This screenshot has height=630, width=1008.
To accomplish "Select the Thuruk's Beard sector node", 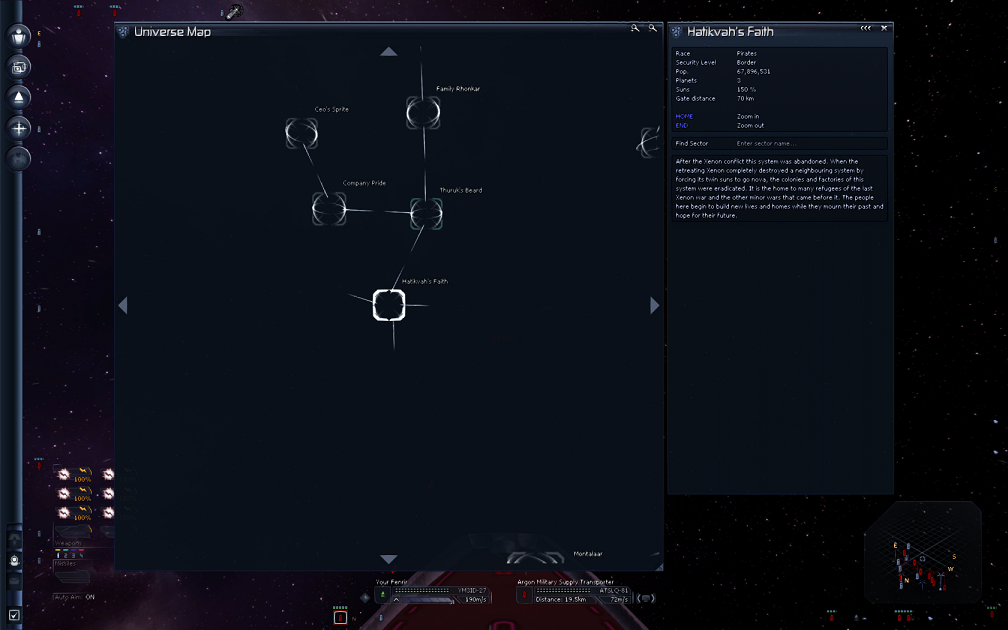I will coord(426,214).
